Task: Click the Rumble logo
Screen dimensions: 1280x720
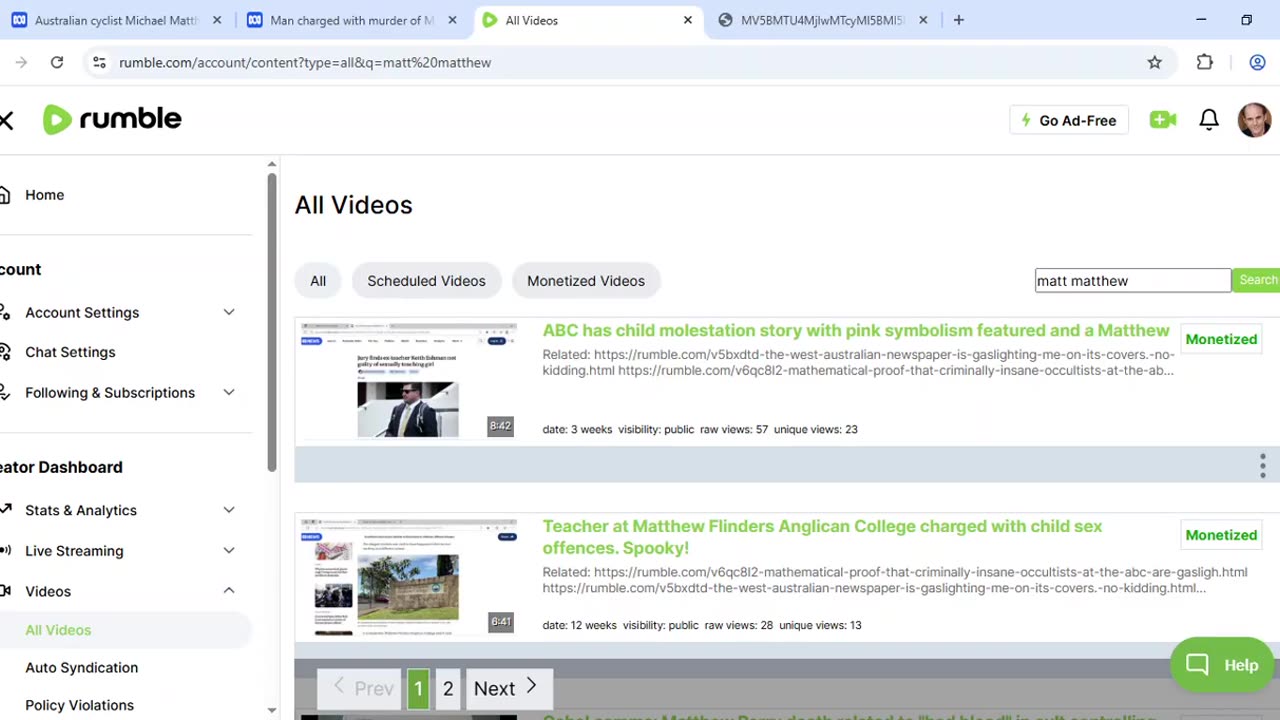Action: point(112,119)
